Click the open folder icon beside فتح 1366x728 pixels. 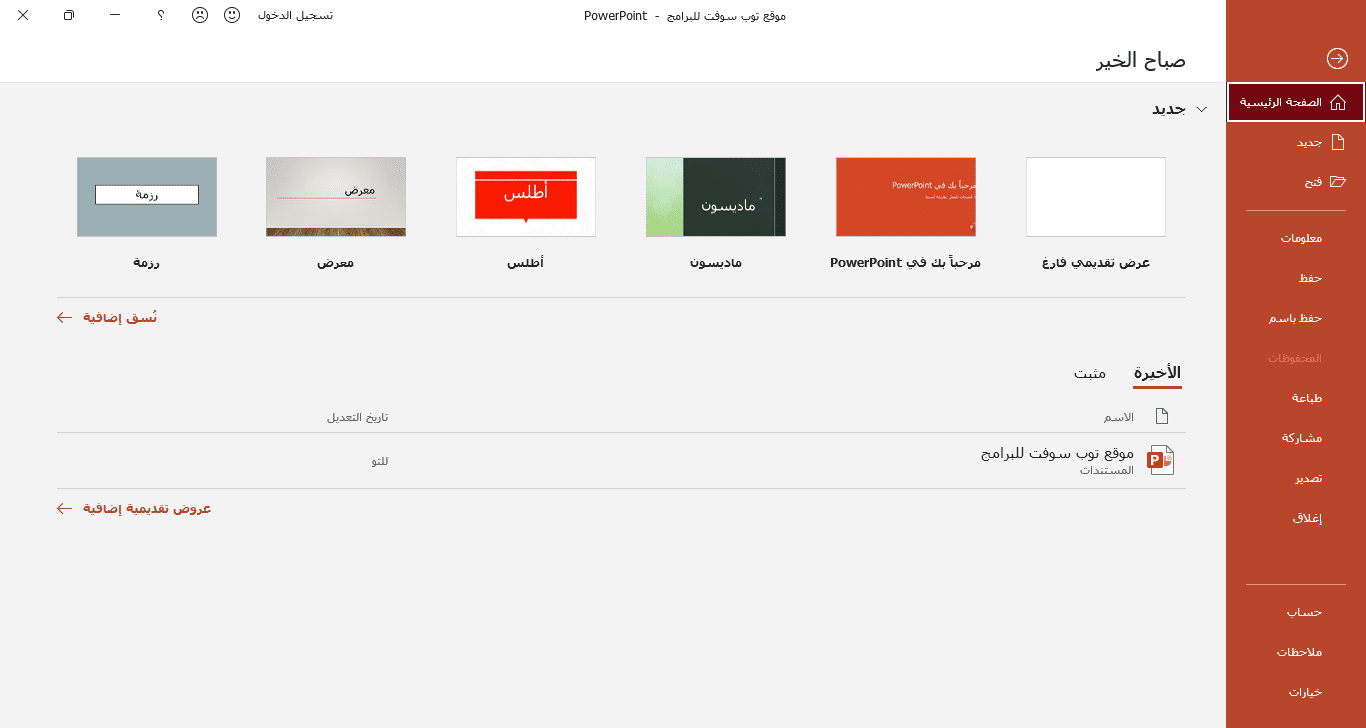pos(1338,182)
